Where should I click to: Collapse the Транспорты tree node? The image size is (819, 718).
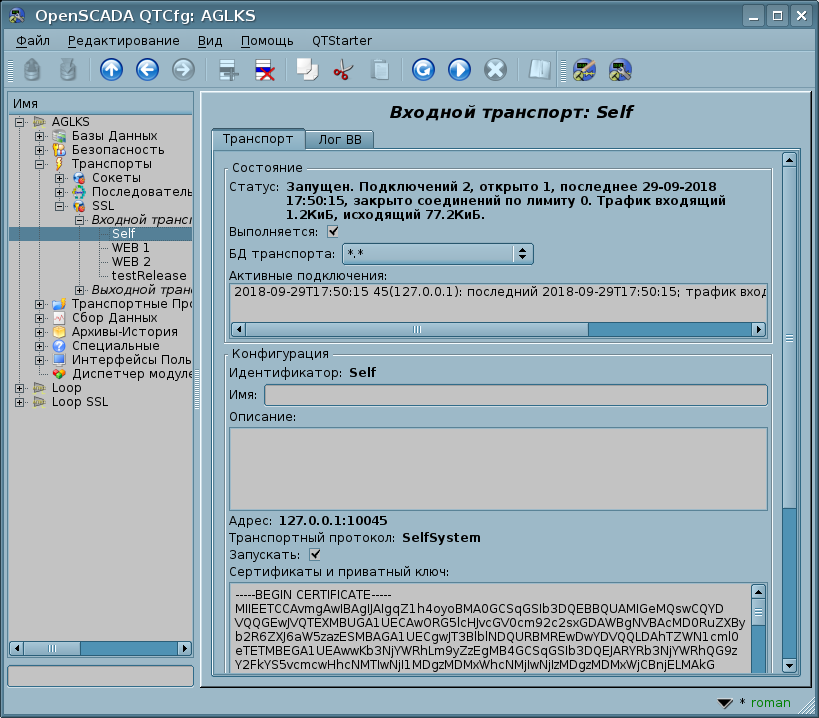pos(39,164)
